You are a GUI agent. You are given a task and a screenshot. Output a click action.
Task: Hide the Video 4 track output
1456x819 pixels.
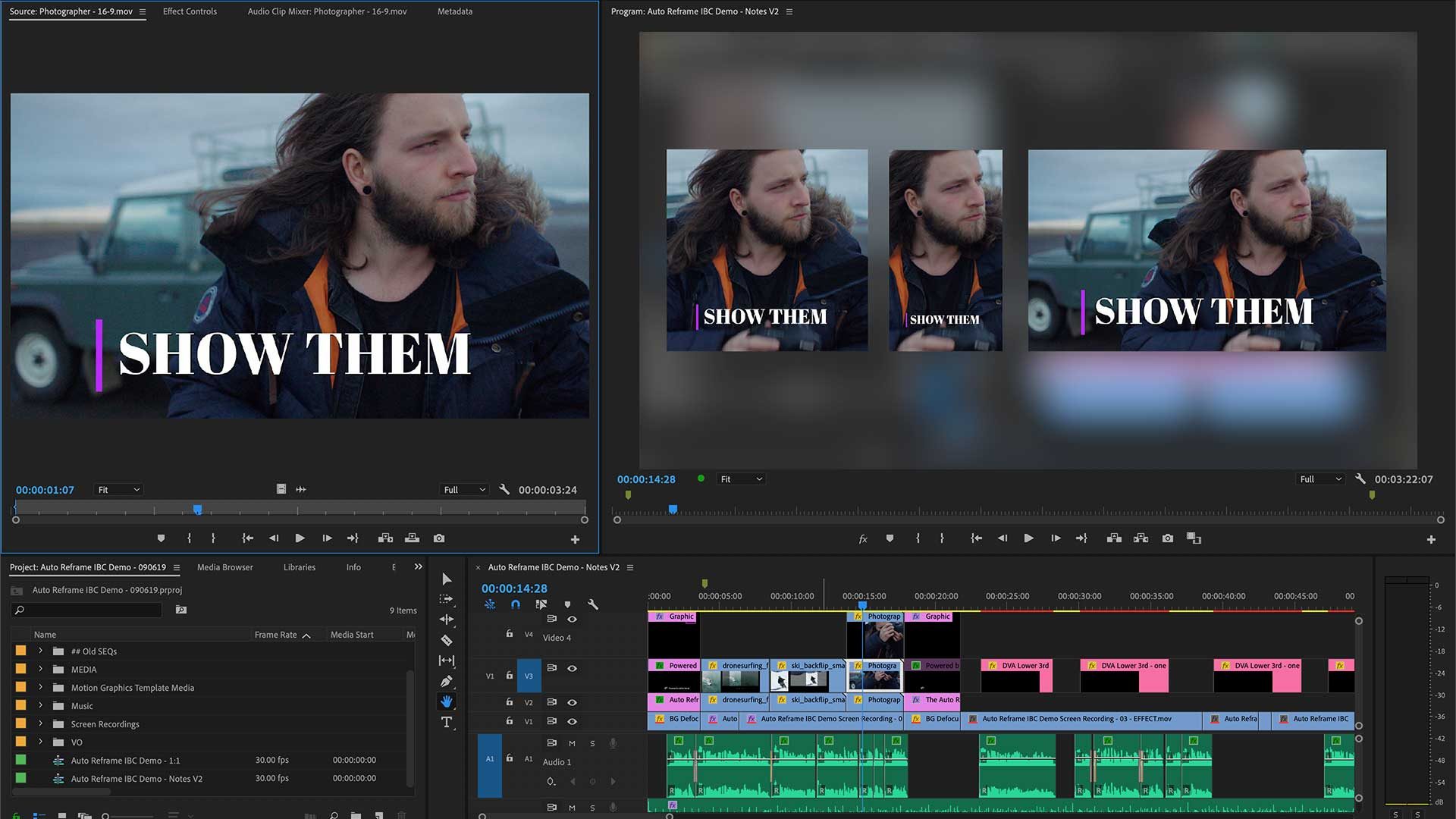[x=573, y=620]
